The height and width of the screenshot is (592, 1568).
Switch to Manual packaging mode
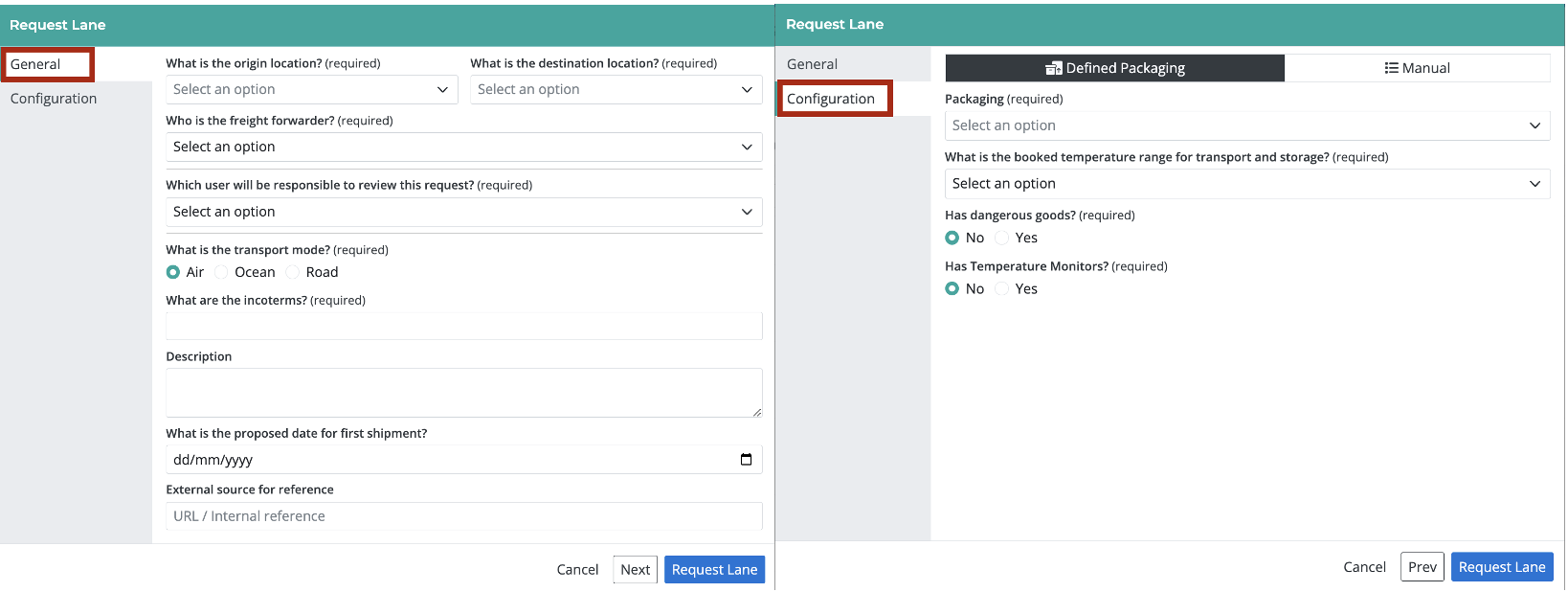1418,68
